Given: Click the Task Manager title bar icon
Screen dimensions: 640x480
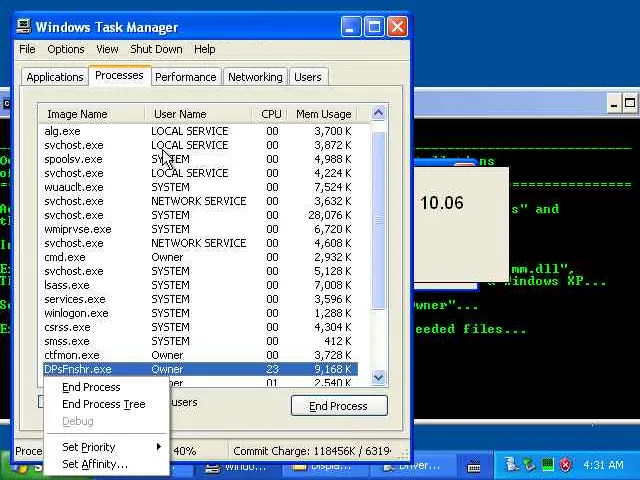Looking at the screenshot, I should tap(24, 26).
